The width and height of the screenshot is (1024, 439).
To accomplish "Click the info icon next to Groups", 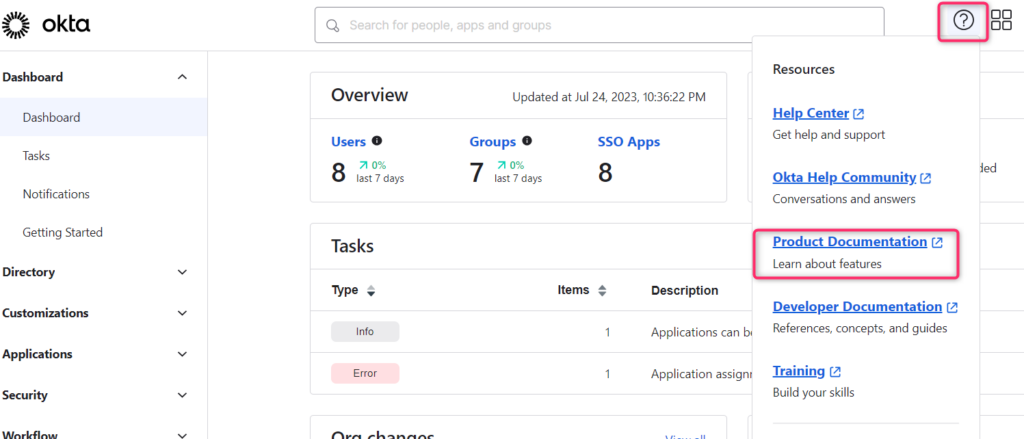I will pos(527,140).
